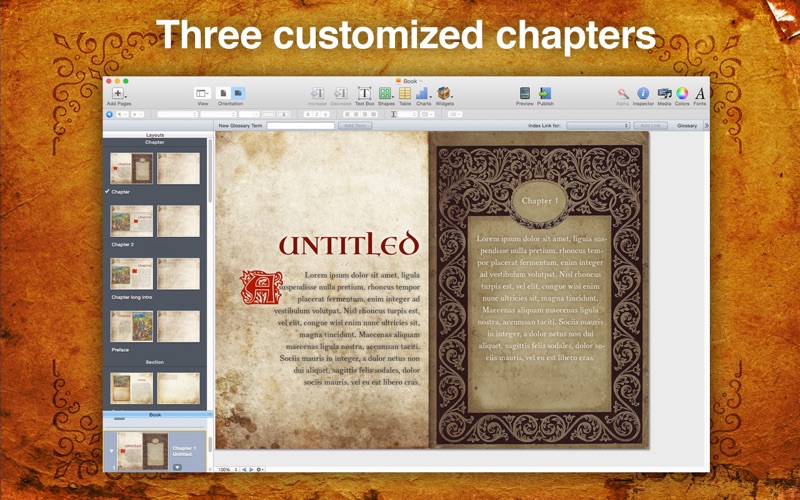Screen dimensions: 800x500
Task: Open the Media browser
Action: click(x=664, y=93)
